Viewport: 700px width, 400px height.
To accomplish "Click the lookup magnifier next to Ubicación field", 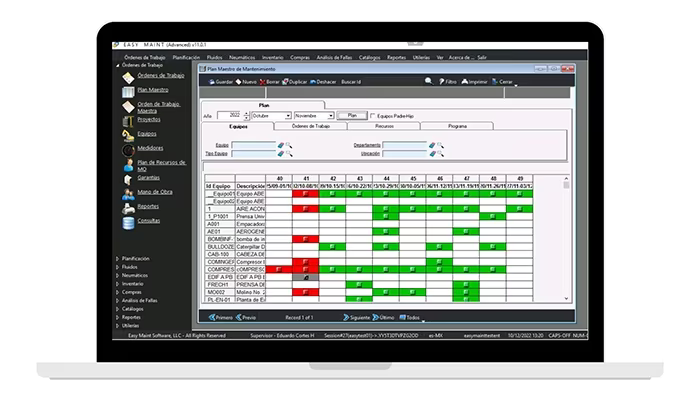I will (440, 154).
